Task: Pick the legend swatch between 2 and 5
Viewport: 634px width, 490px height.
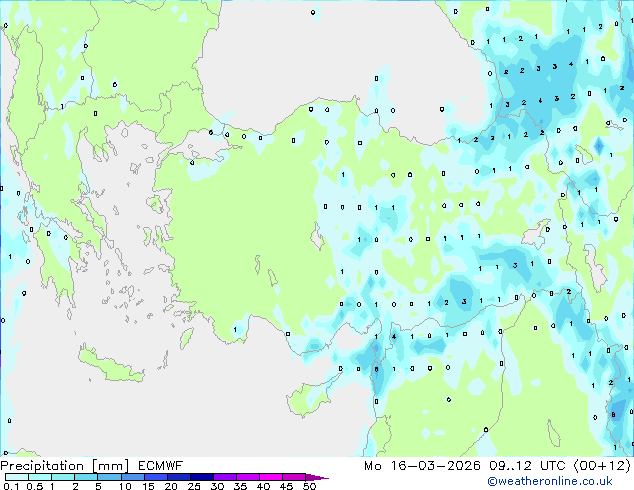Action: click(86, 477)
